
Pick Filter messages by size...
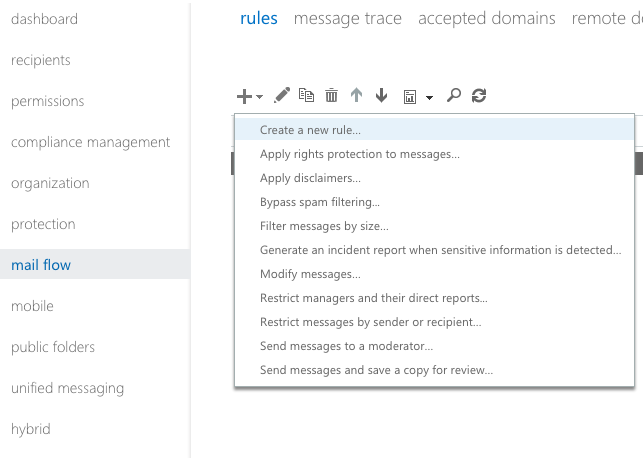click(x=434, y=226)
